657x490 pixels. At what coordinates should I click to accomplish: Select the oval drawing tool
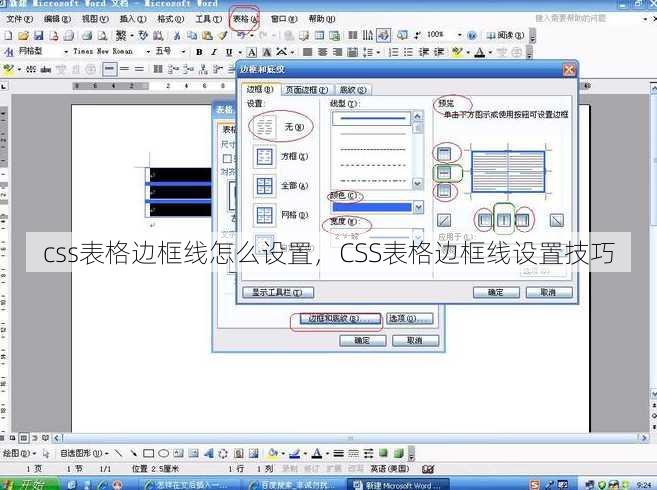click(163, 453)
